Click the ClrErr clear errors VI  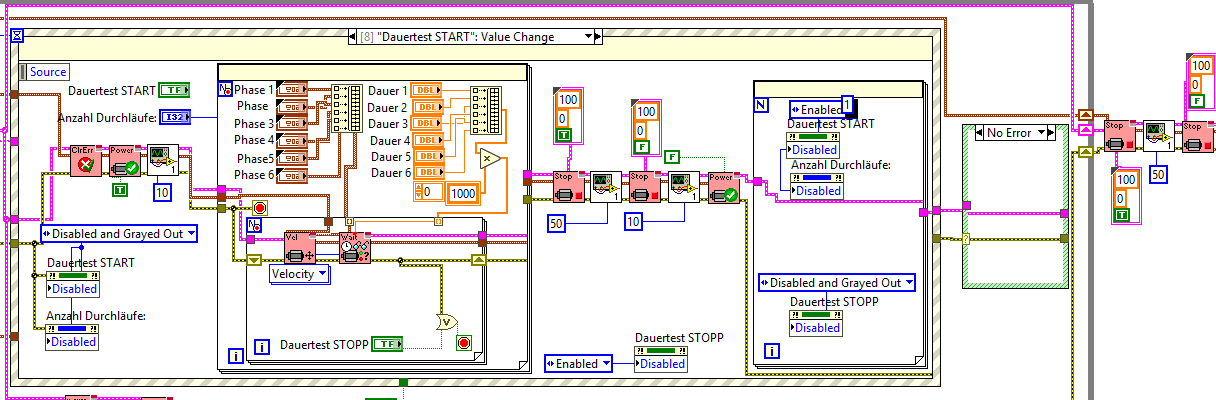[86, 160]
